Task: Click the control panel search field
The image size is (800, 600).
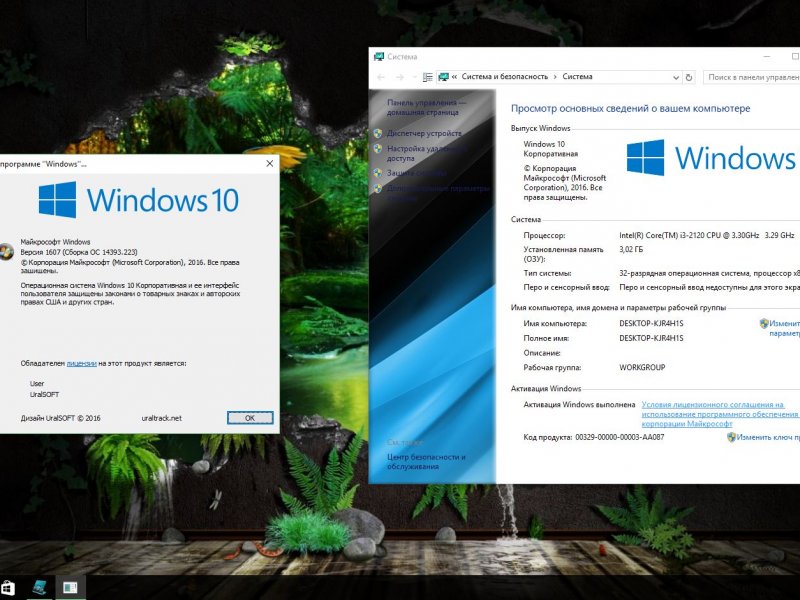Action: click(751, 77)
